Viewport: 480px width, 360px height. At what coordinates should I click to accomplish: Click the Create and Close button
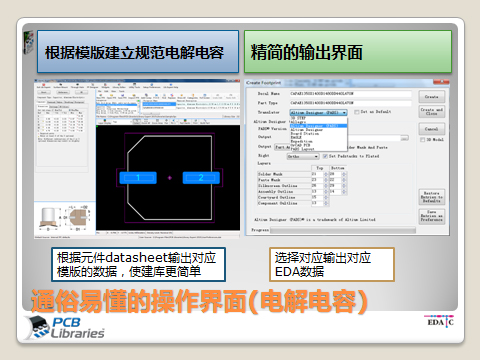point(432,112)
